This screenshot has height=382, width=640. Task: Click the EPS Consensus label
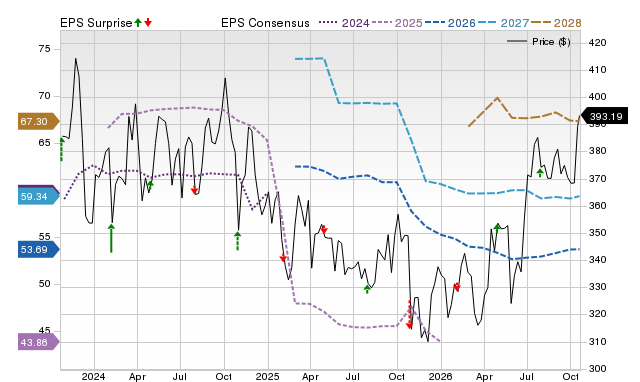[x=265, y=23]
